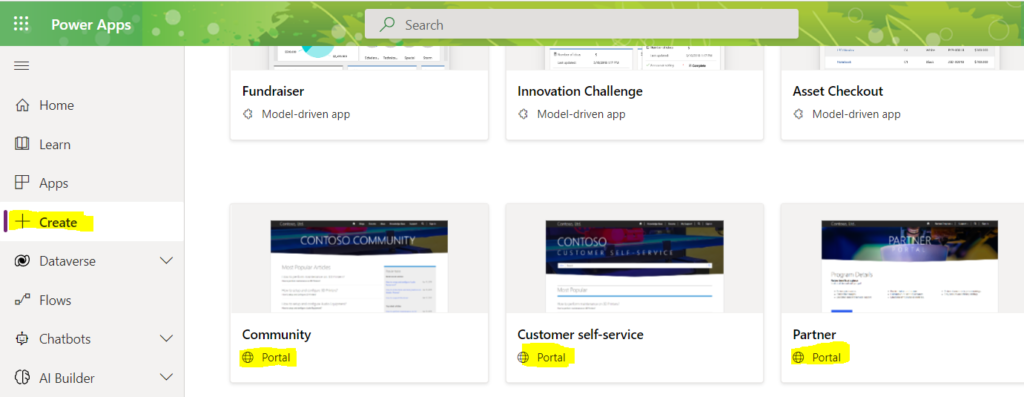Click model-driven icon under Asset Checkout
Image resolution: width=1024 pixels, height=397 pixels.
pyautogui.click(x=798, y=114)
